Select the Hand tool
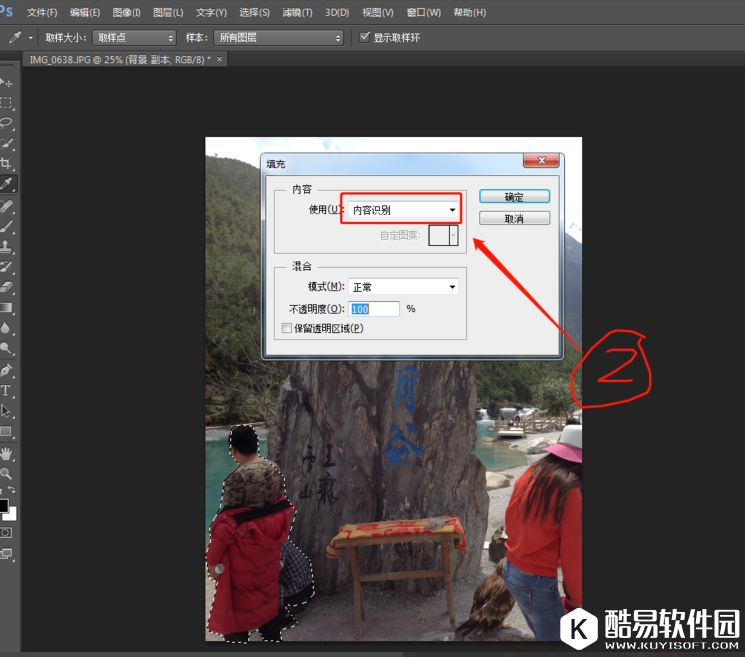 click(x=7, y=452)
